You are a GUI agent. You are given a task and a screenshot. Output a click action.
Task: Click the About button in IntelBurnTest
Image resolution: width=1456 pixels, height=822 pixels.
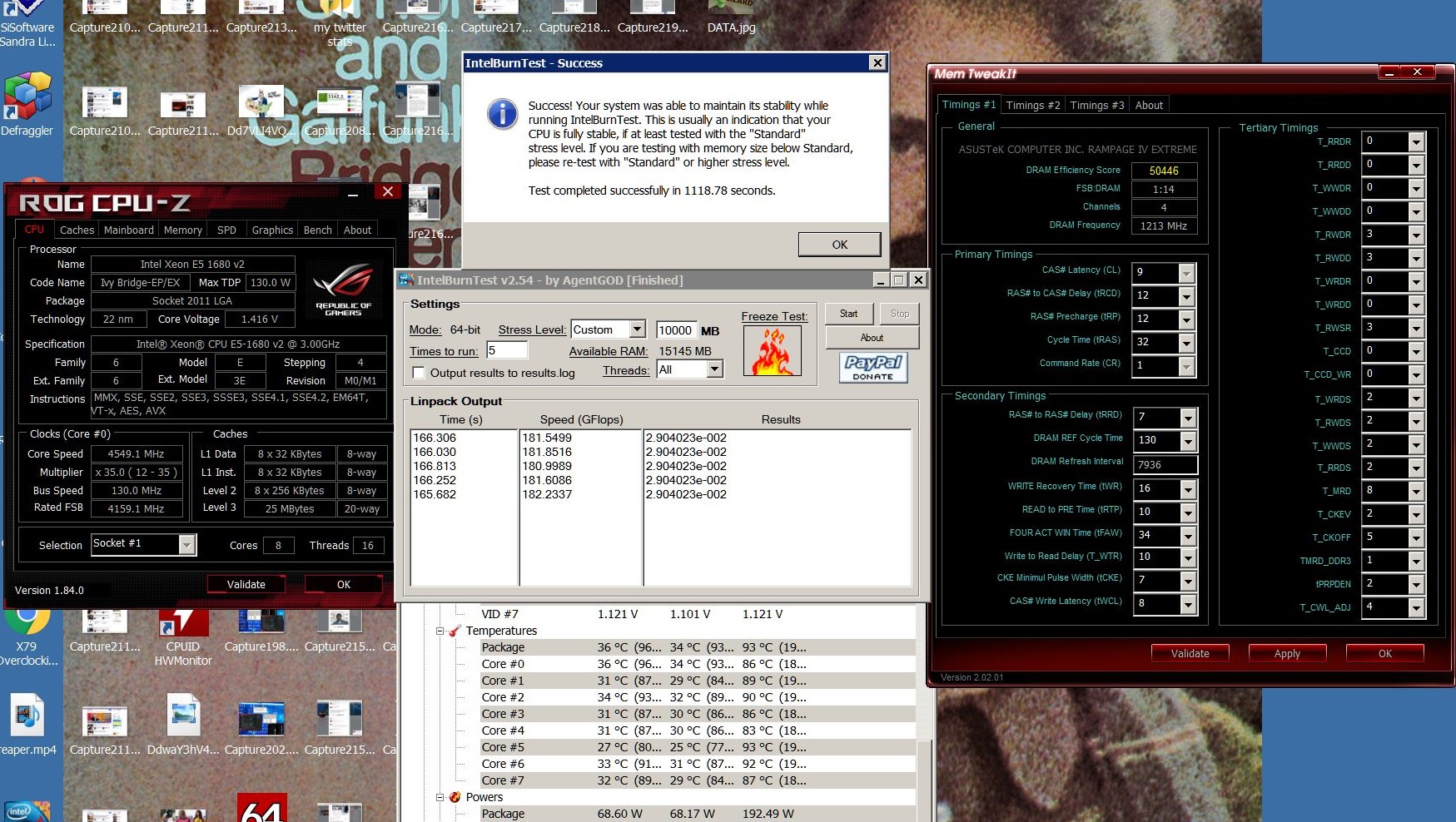(x=872, y=338)
